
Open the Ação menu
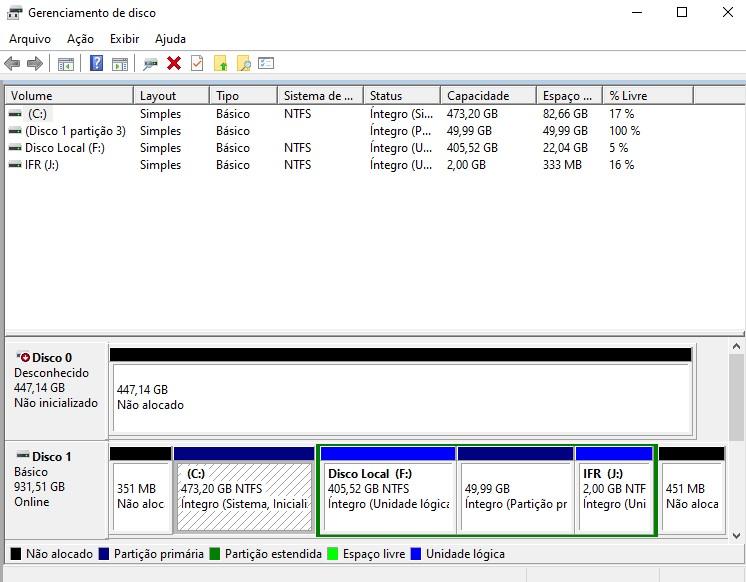[x=80, y=39]
